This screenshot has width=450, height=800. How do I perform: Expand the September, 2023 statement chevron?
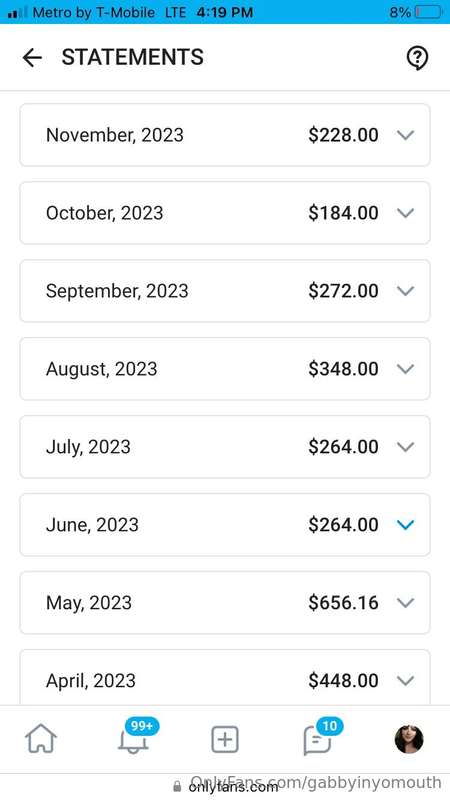[x=406, y=291]
